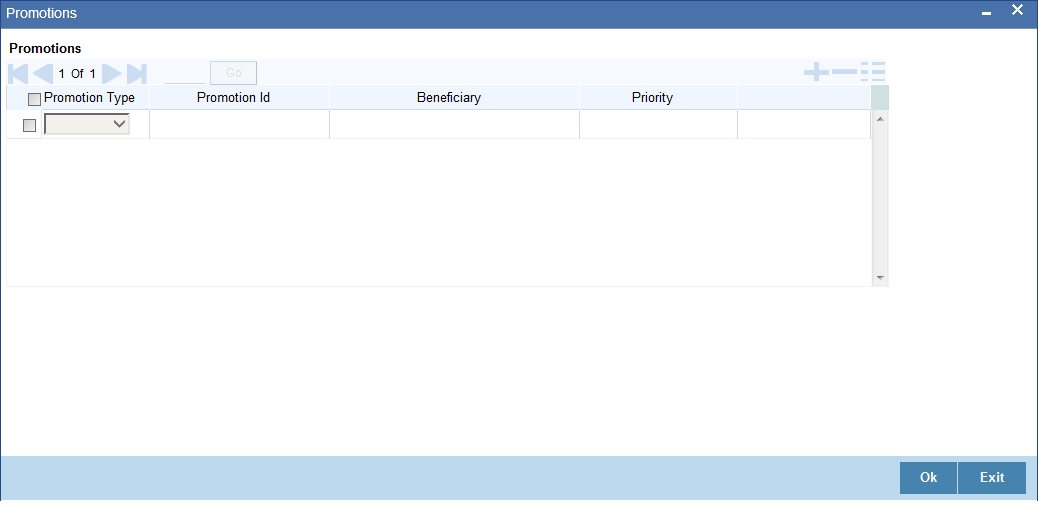Click the table scrollbar up arrow
Screen dimensions: 1038x508
pyautogui.click(x=880, y=119)
